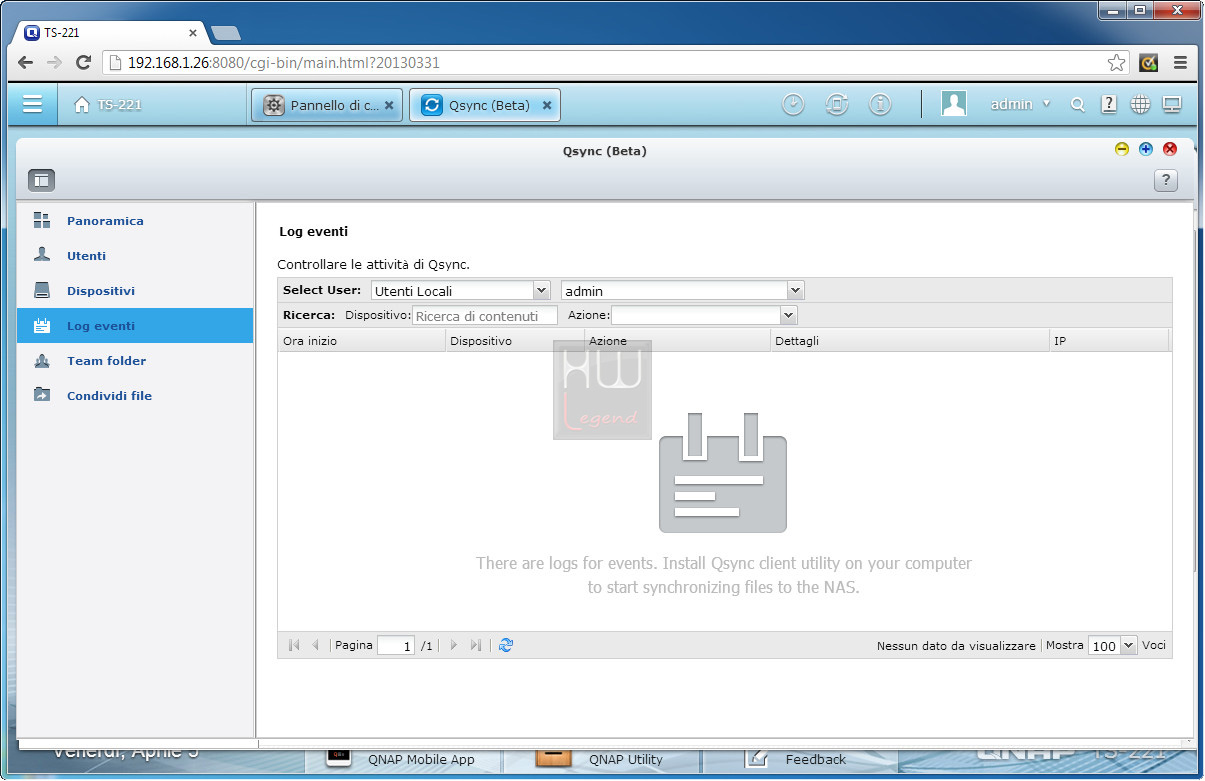Image resolution: width=1205 pixels, height=781 pixels.
Task: Open QTS help question mark icon
Action: [1109, 104]
